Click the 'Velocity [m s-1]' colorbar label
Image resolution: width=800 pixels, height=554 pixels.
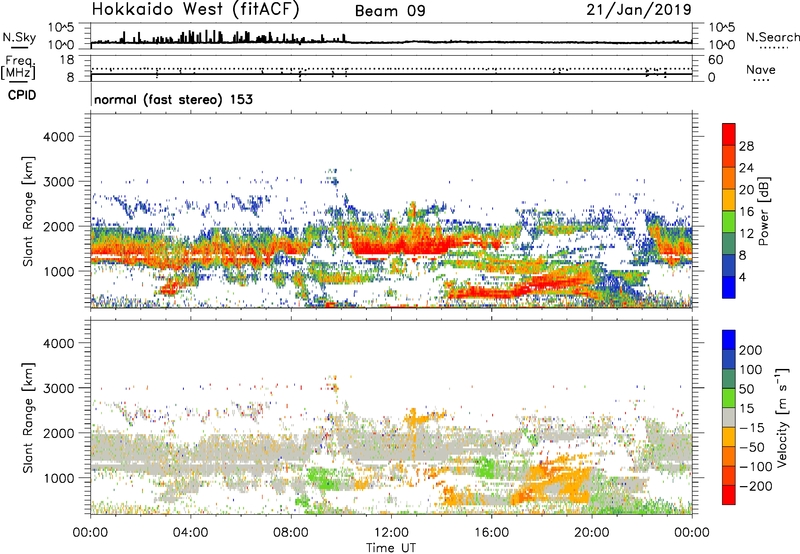click(x=782, y=417)
